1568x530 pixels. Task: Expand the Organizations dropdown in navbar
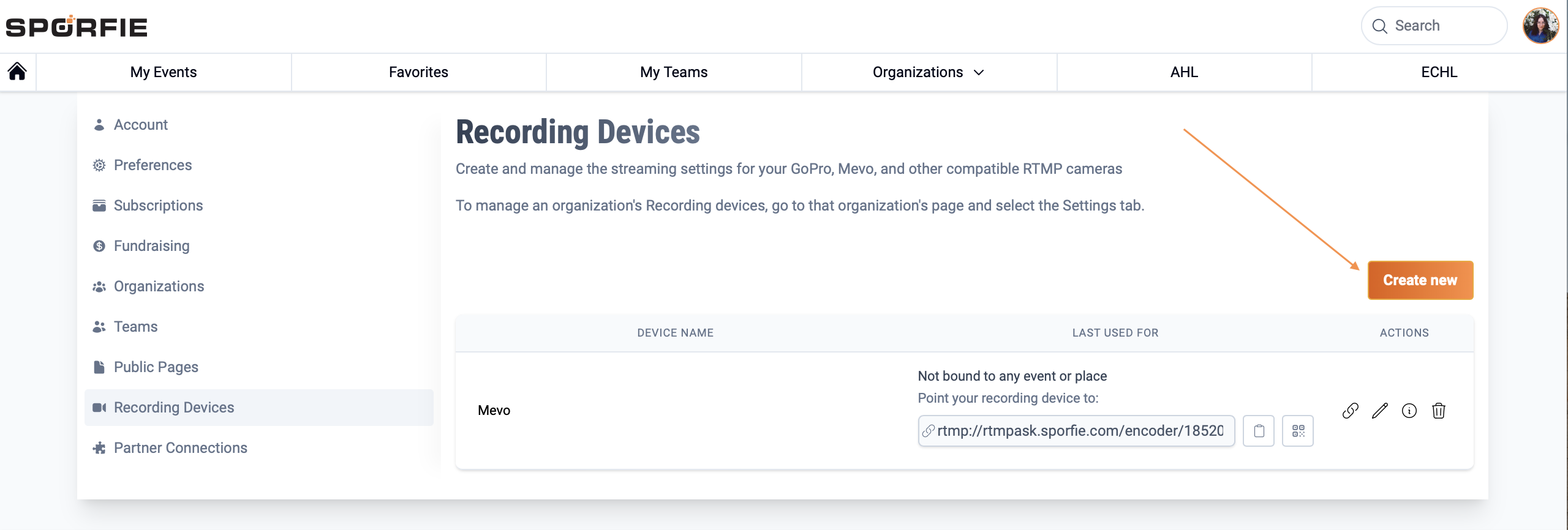pos(929,72)
